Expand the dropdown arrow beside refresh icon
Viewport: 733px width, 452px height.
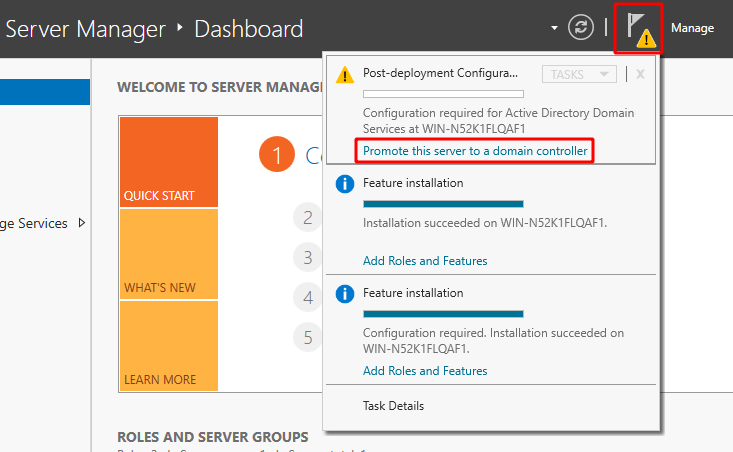554,28
